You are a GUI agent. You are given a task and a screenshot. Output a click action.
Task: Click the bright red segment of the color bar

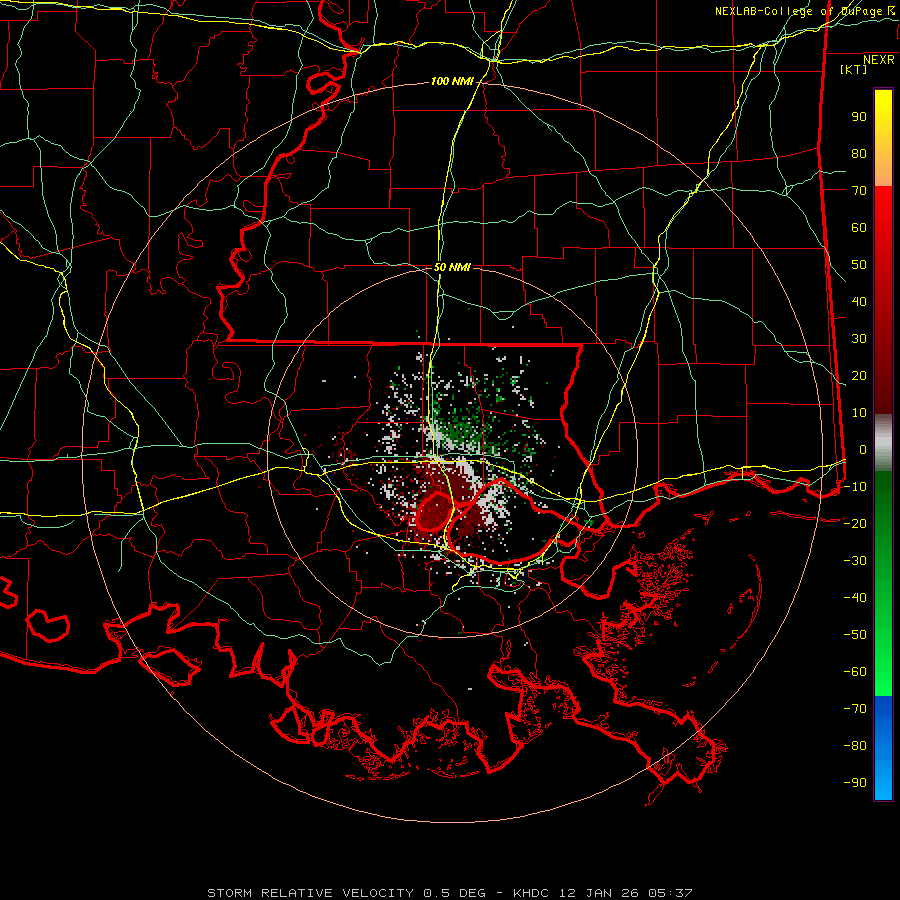(x=883, y=210)
